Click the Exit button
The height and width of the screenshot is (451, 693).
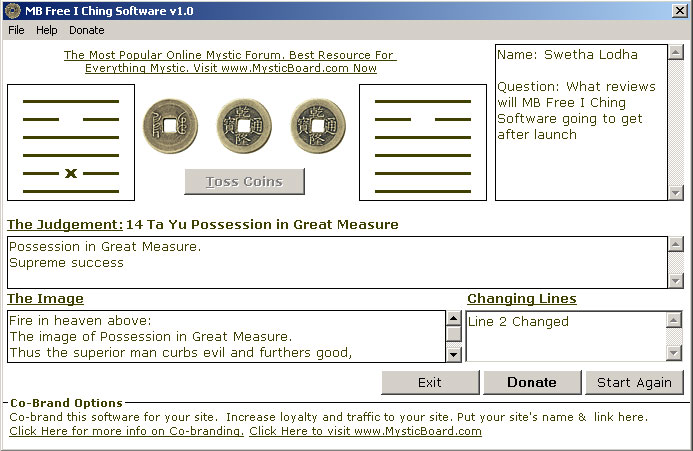click(430, 382)
